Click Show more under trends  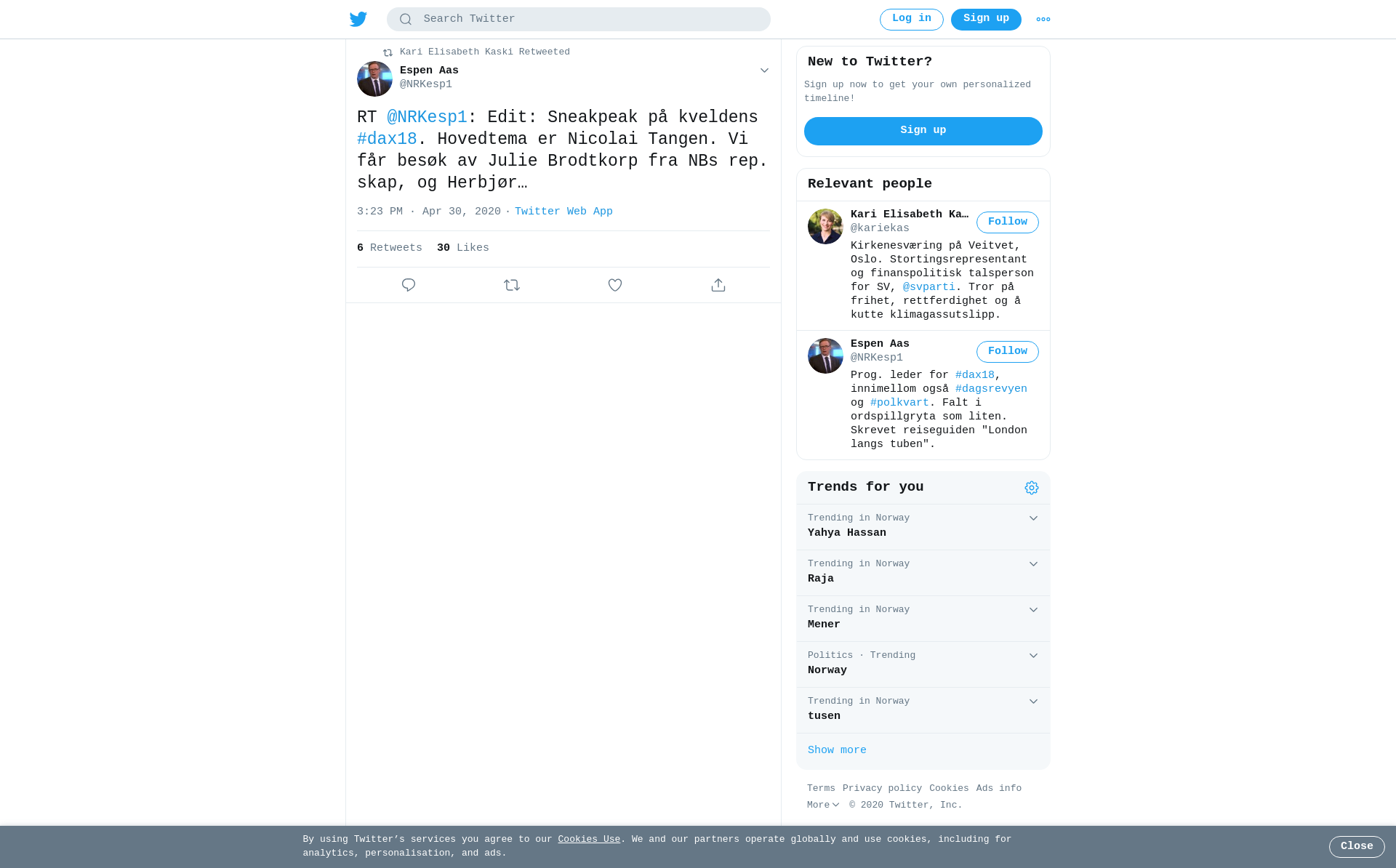(837, 750)
